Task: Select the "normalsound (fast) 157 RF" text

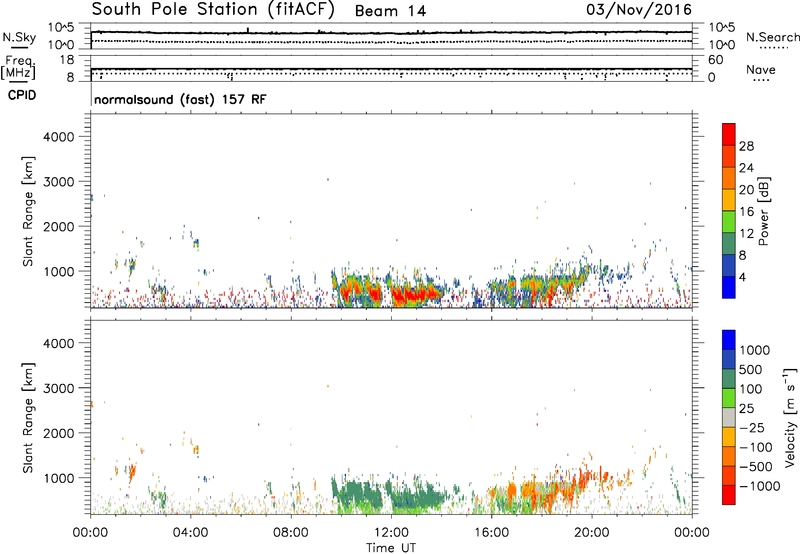Action: pos(180,99)
